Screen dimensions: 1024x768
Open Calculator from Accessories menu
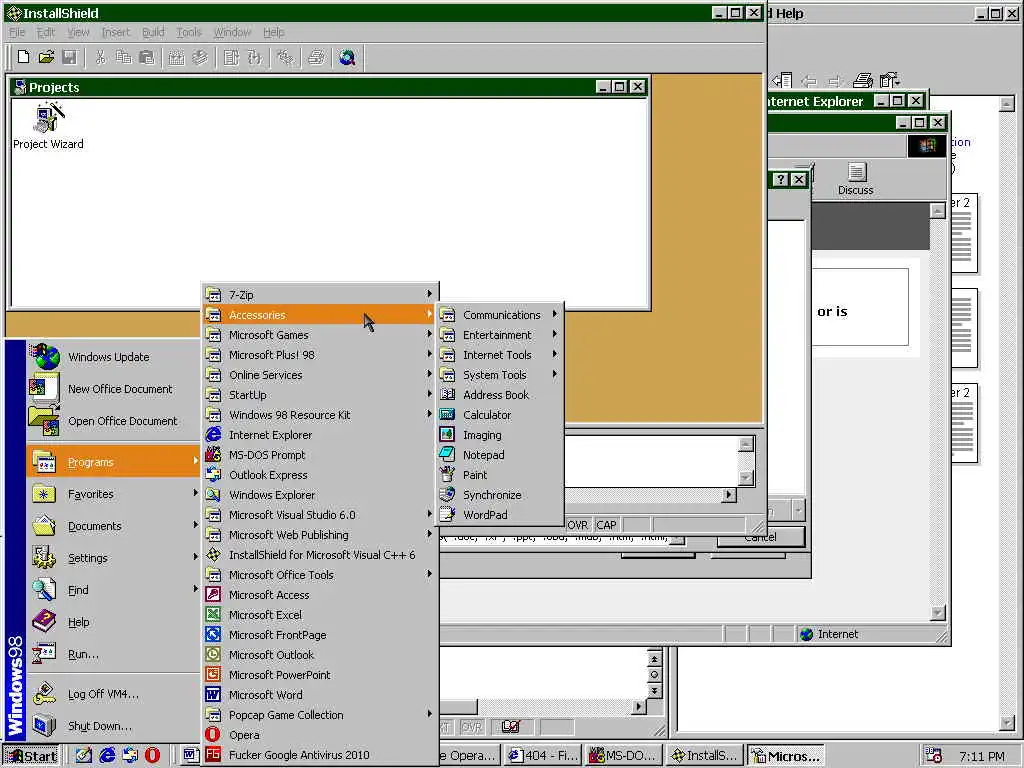(500, 415)
